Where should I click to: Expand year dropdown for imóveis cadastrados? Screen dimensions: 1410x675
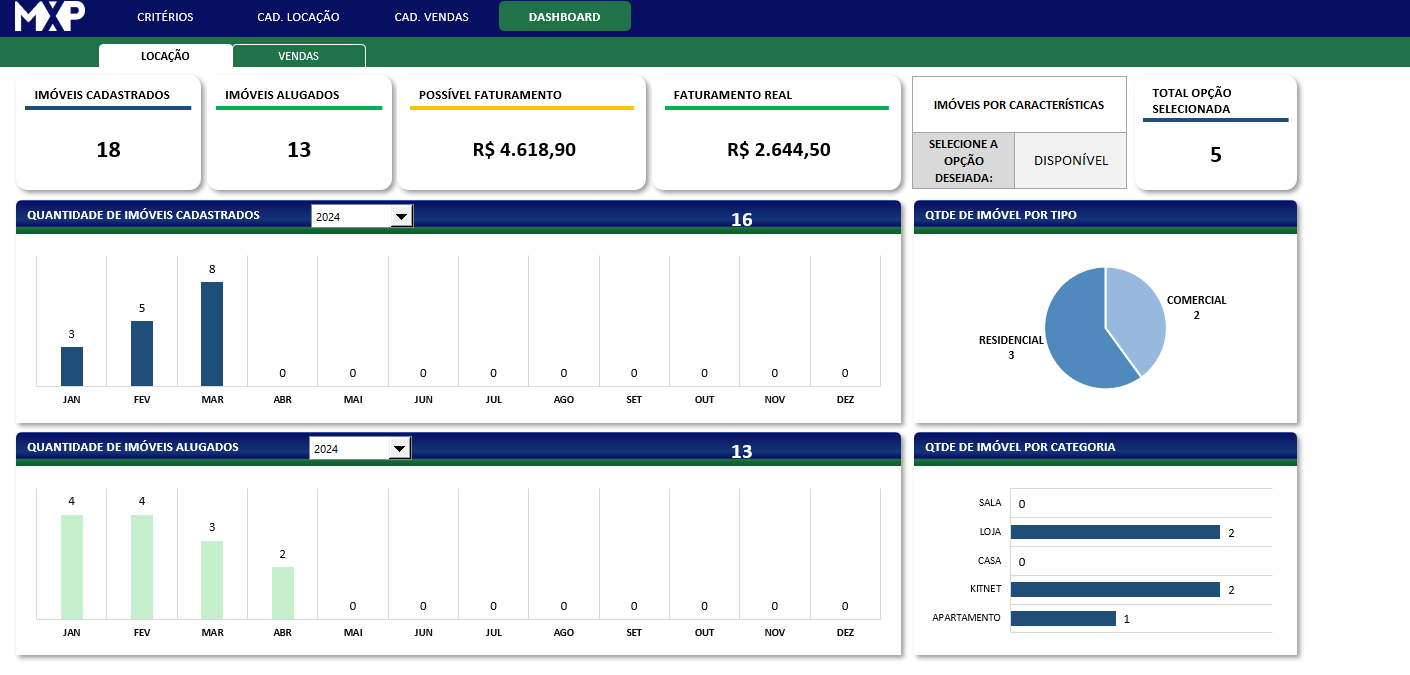[x=401, y=216]
